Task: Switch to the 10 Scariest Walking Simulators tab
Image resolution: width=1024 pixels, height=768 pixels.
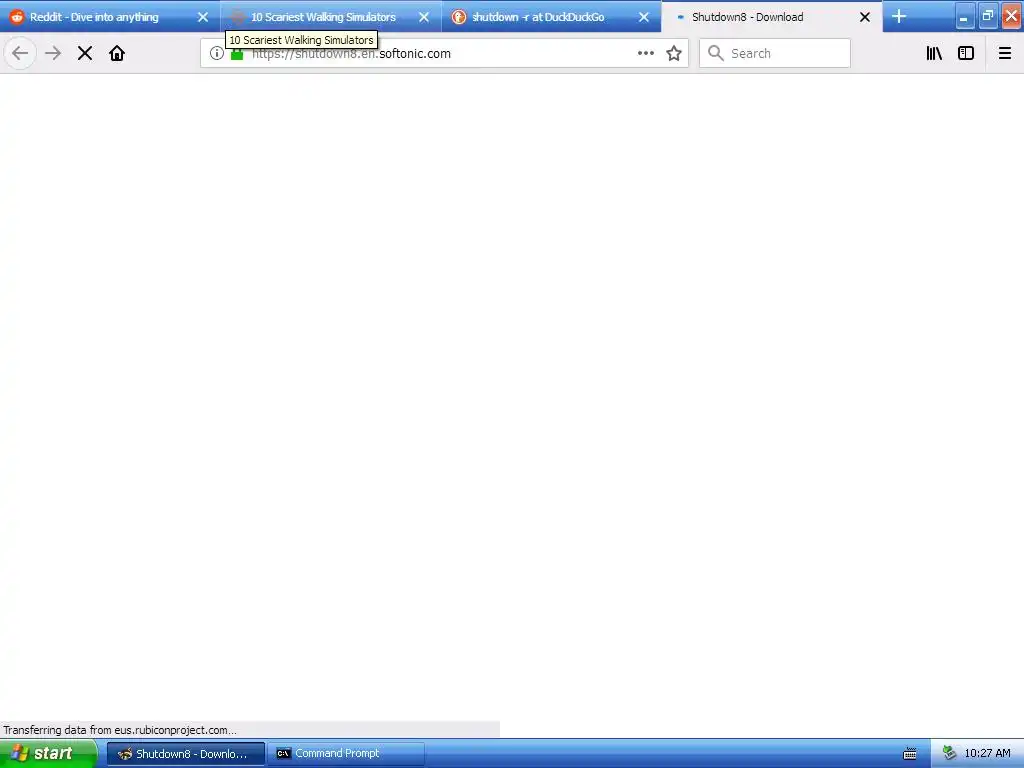Action: 330,16
